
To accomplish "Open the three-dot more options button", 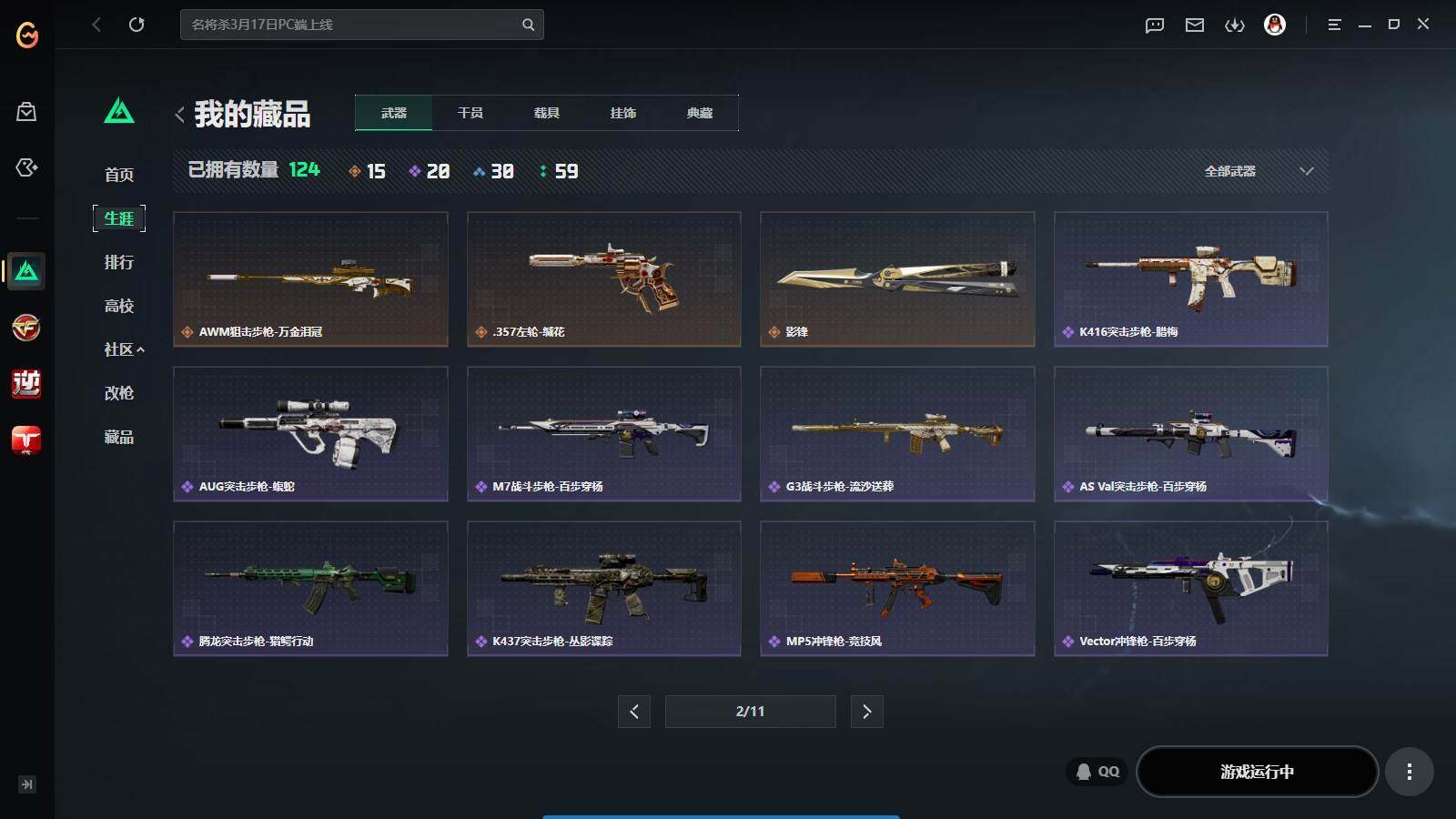I will tap(1410, 772).
